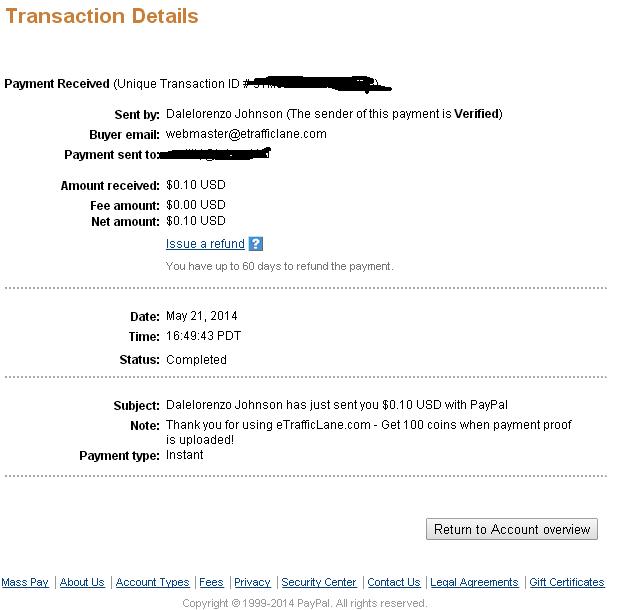
Task: Open the Security Center link
Action: (318, 582)
